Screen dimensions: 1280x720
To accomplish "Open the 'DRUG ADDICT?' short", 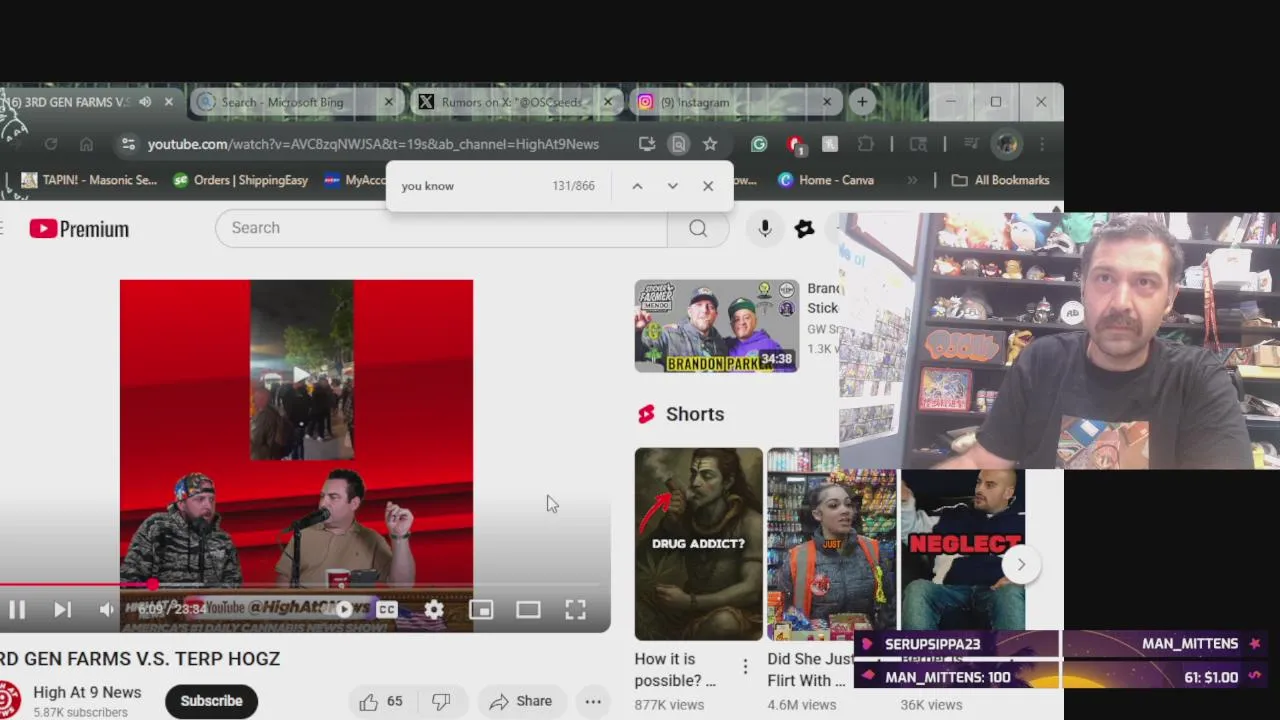I will (x=698, y=544).
